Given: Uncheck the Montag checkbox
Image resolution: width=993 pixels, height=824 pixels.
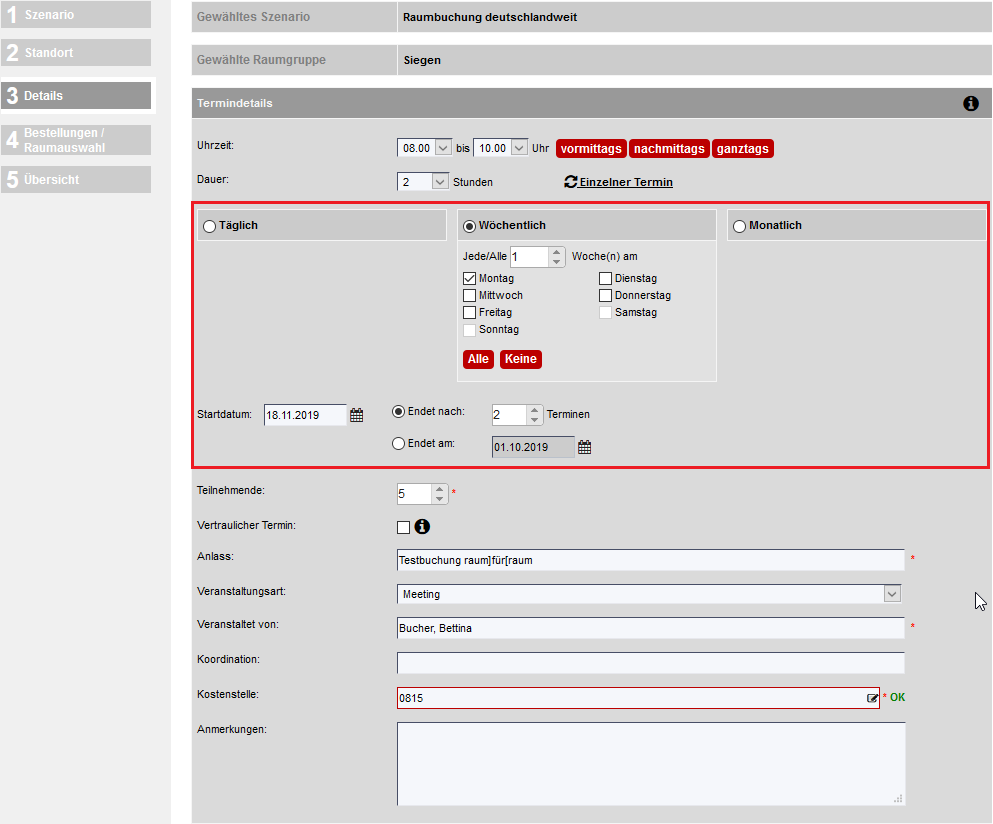Looking at the screenshot, I should point(469,278).
